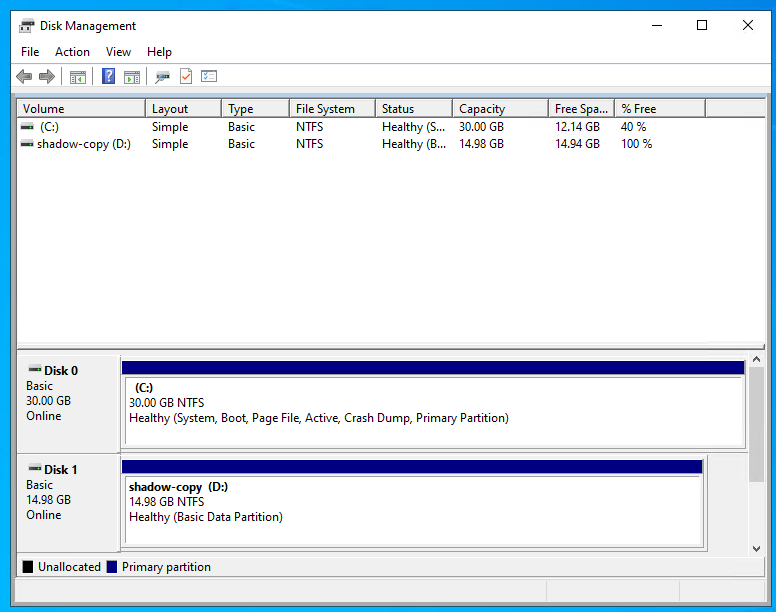Click the Disk Management title bar icon

27,26
